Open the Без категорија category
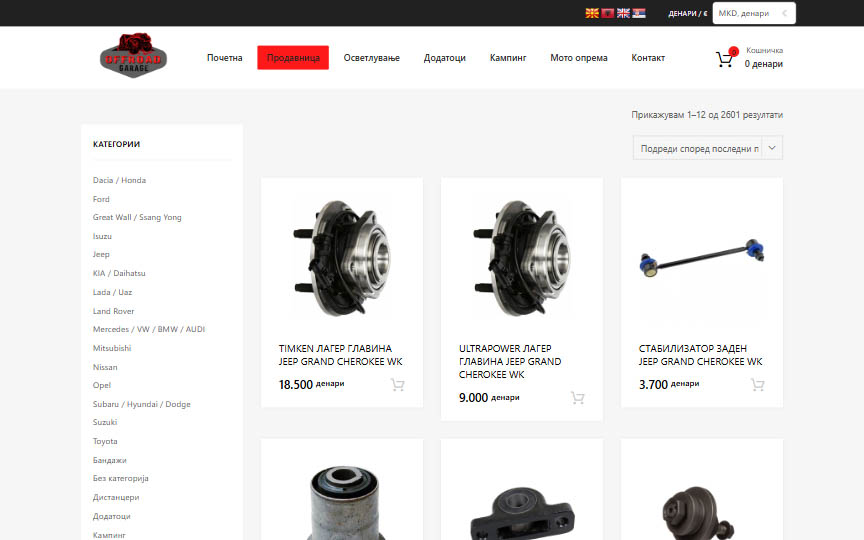Viewport: 864px width, 540px height. coord(121,478)
